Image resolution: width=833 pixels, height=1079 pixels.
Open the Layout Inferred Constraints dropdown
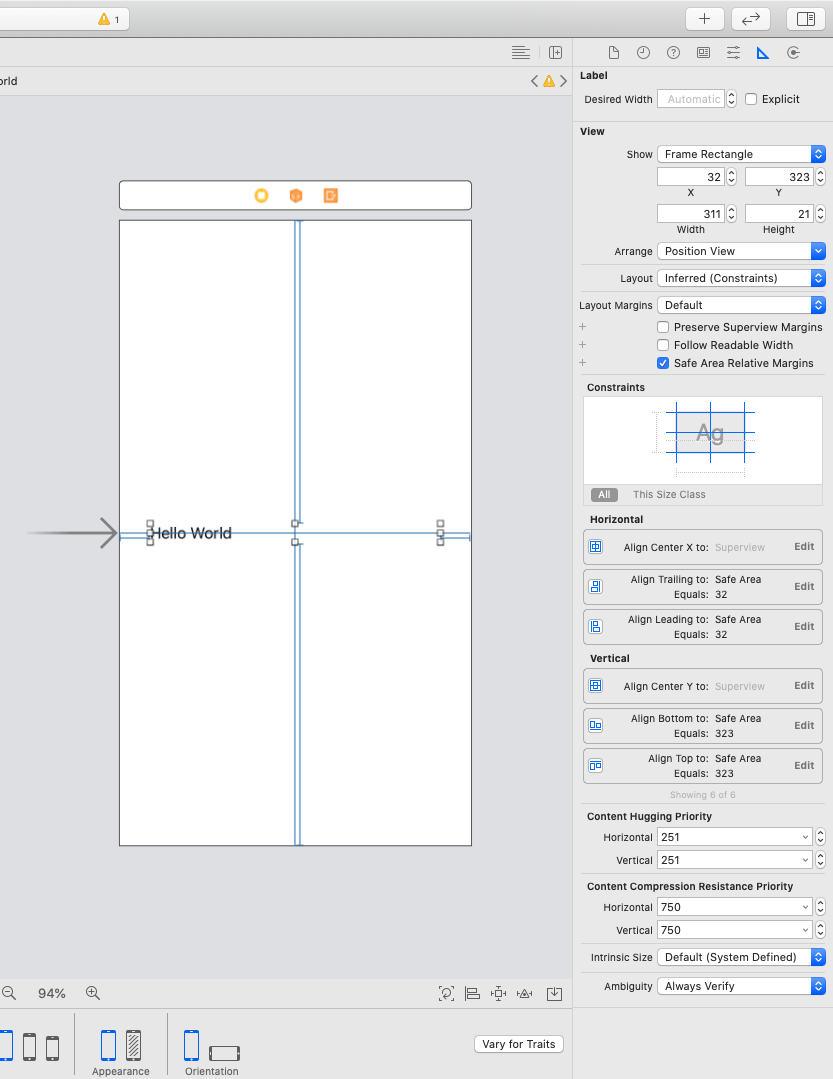[x=741, y=278]
